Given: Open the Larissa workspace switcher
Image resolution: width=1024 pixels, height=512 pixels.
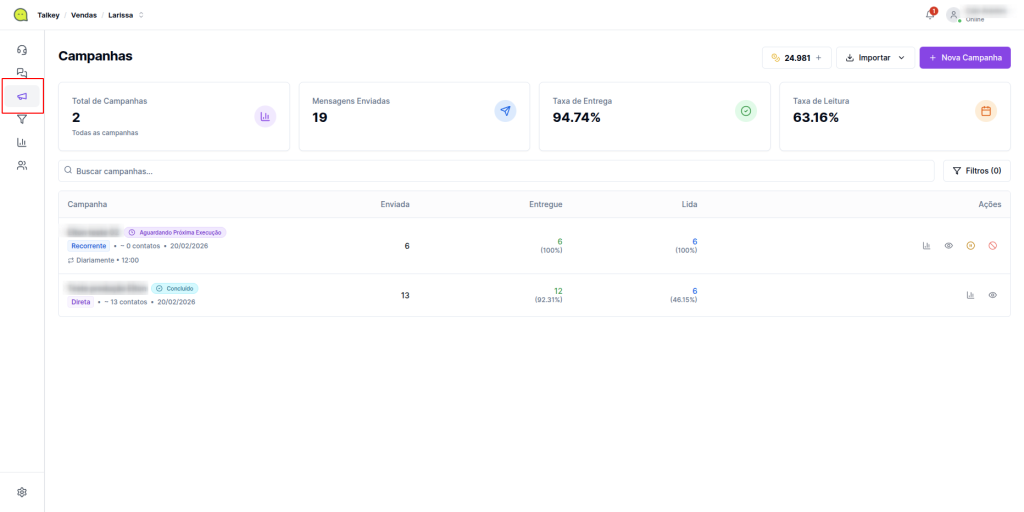Looking at the screenshot, I should click(x=126, y=15).
